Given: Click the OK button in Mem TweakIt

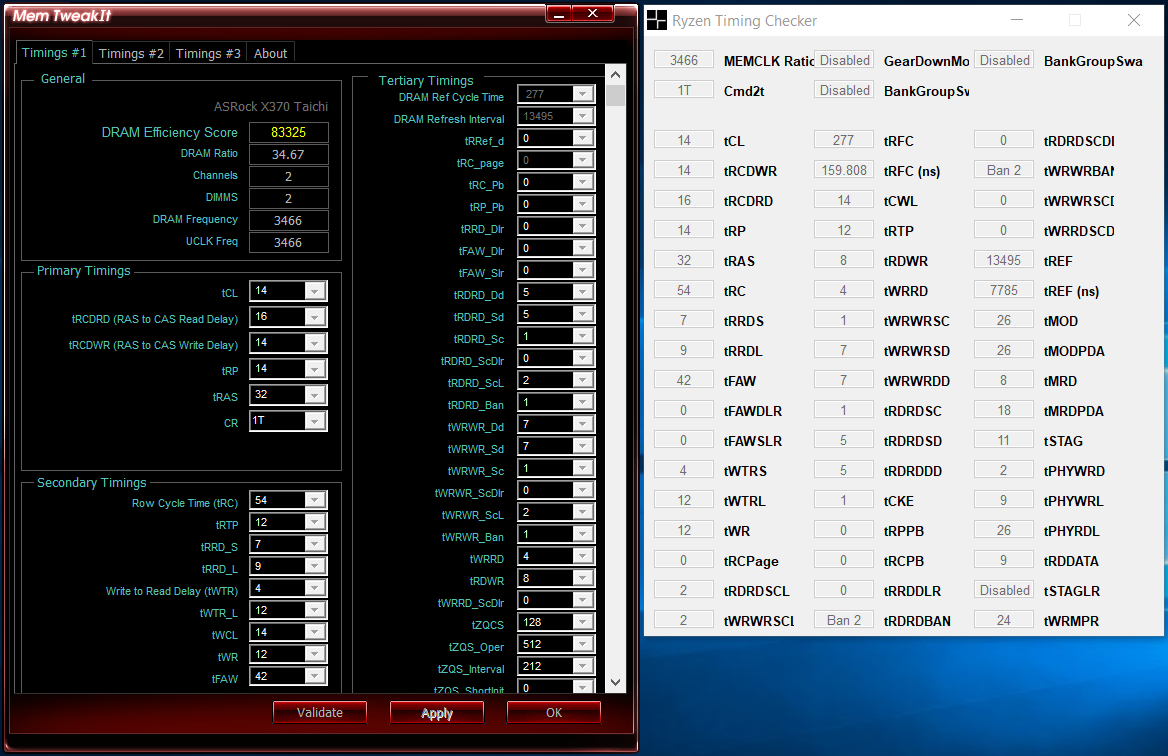Looking at the screenshot, I should [x=553, y=713].
